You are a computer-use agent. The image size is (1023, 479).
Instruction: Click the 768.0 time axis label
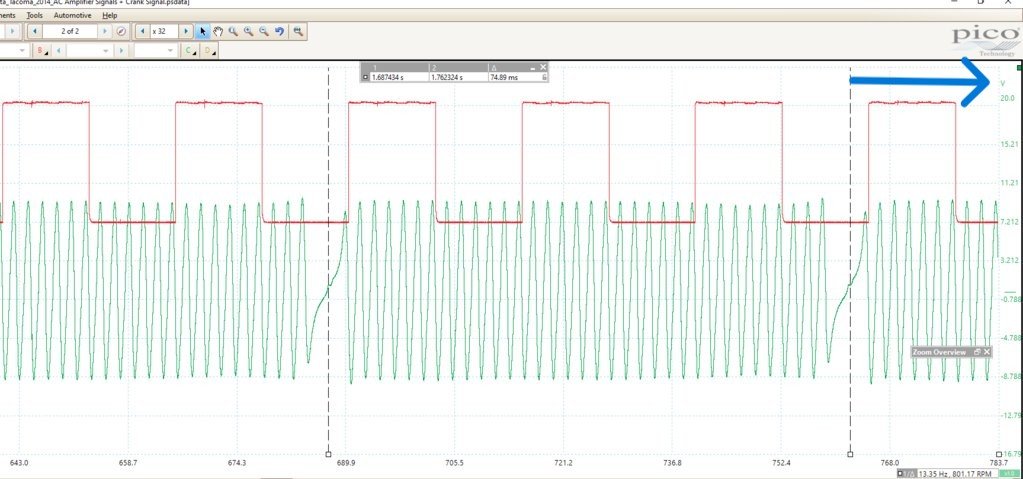(x=889, y=463)
